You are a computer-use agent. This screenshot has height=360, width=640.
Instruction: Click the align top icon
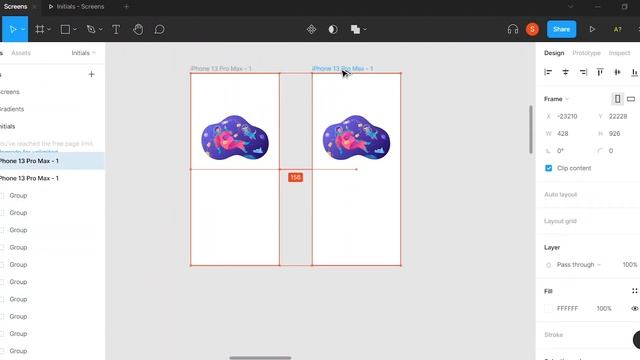pos(600,72)
